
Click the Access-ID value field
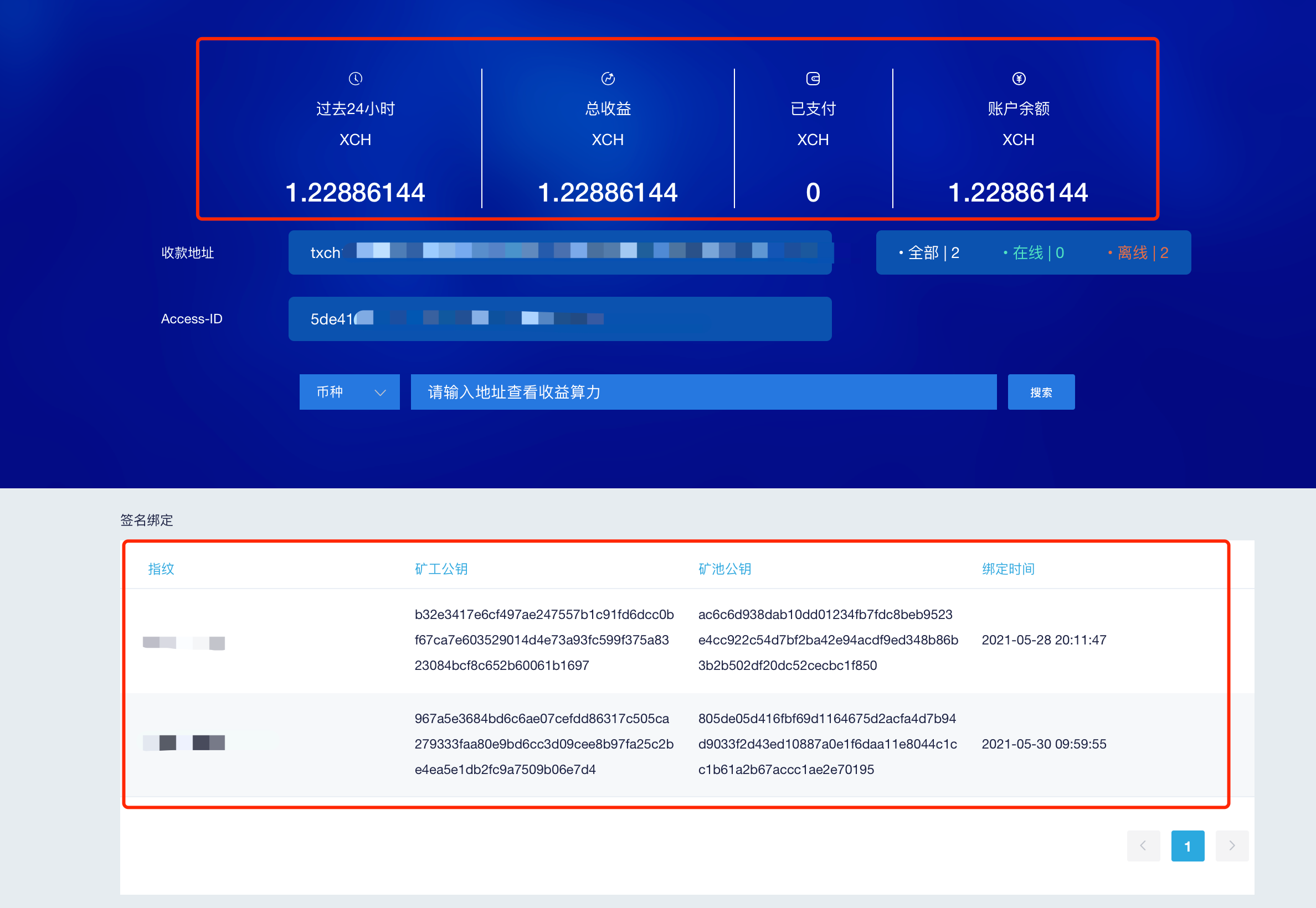tap(559, 318)
